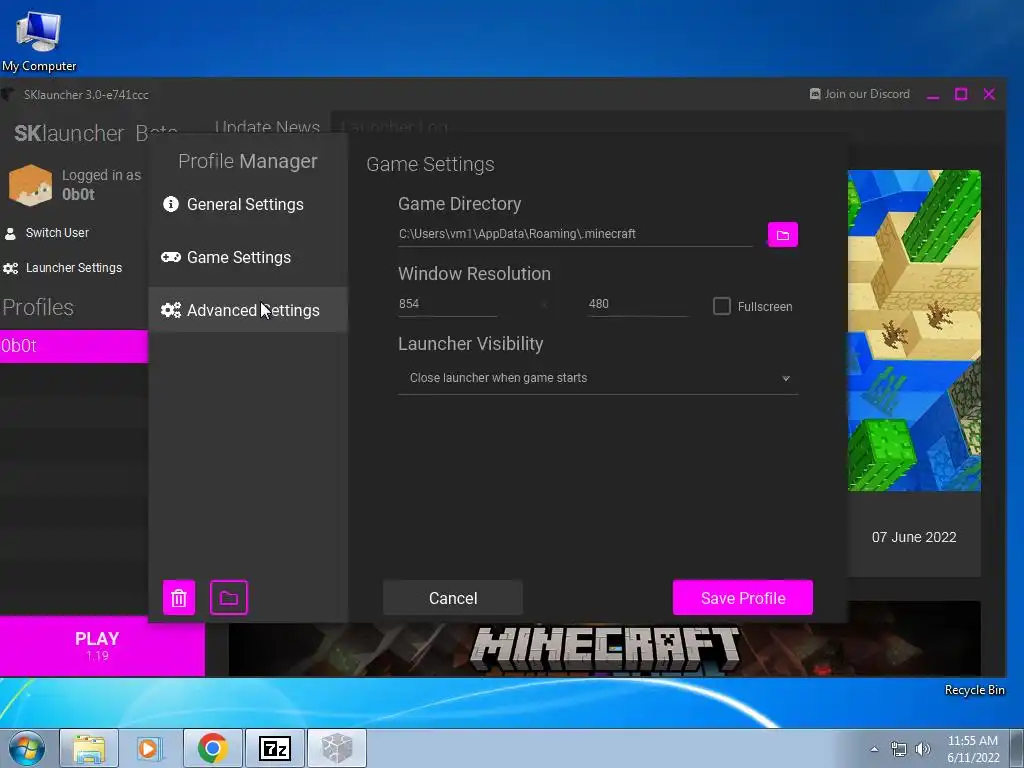Open Google Chrome from taskbar

click(x=212, y=748)
